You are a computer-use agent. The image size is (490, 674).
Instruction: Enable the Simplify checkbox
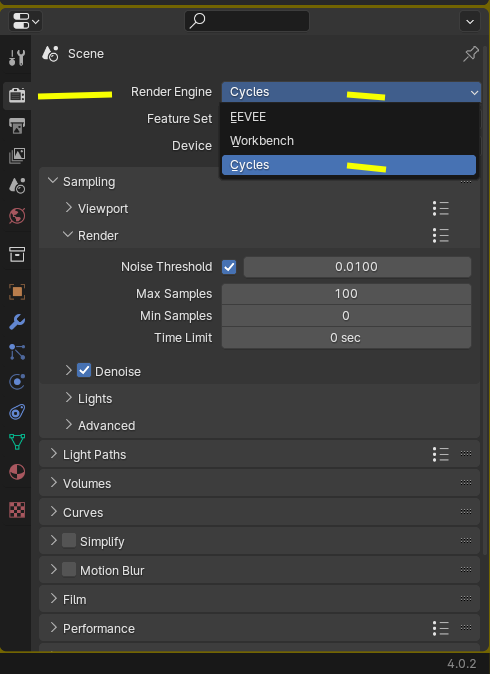click(69, 540)
